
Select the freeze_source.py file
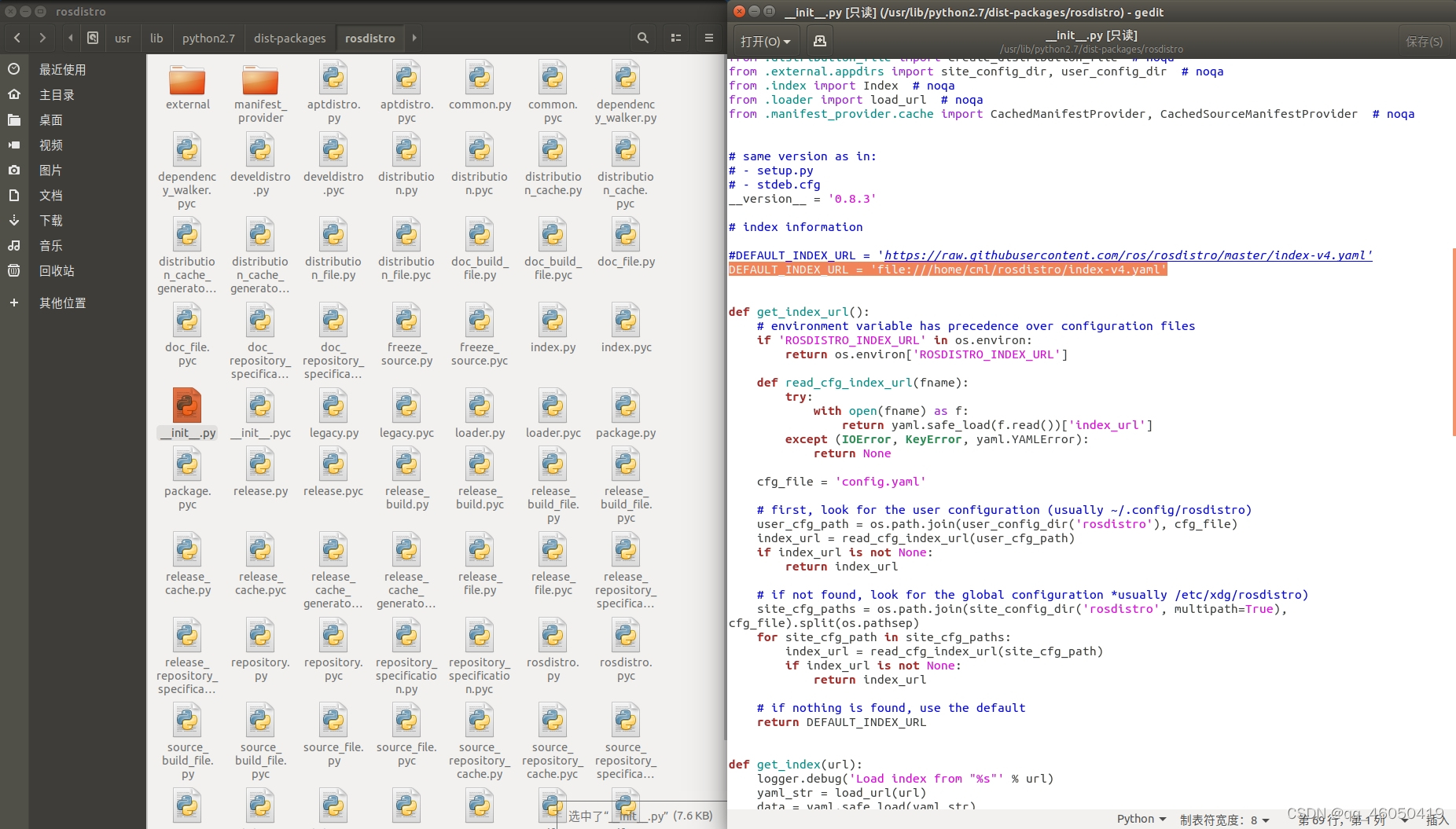pyautogui.click(x=406, y=336)
